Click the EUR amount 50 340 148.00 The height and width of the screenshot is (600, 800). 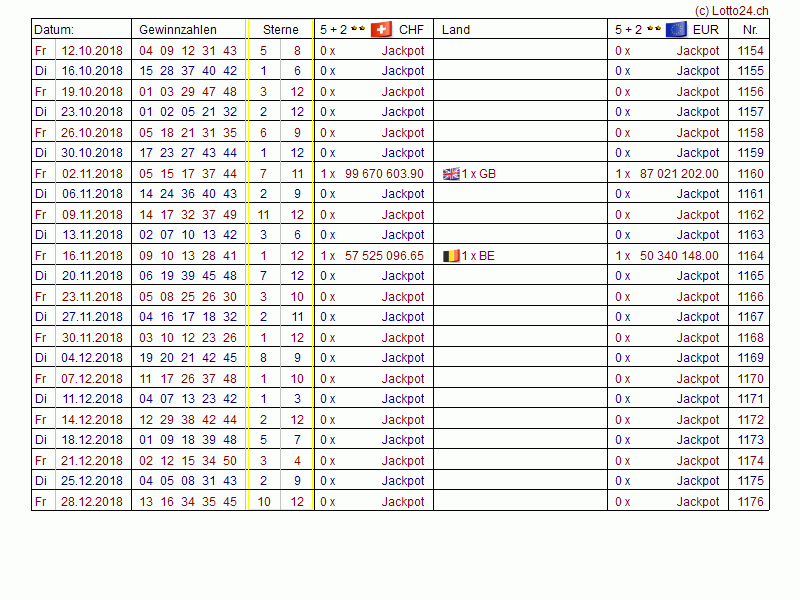tap(680, 256)
